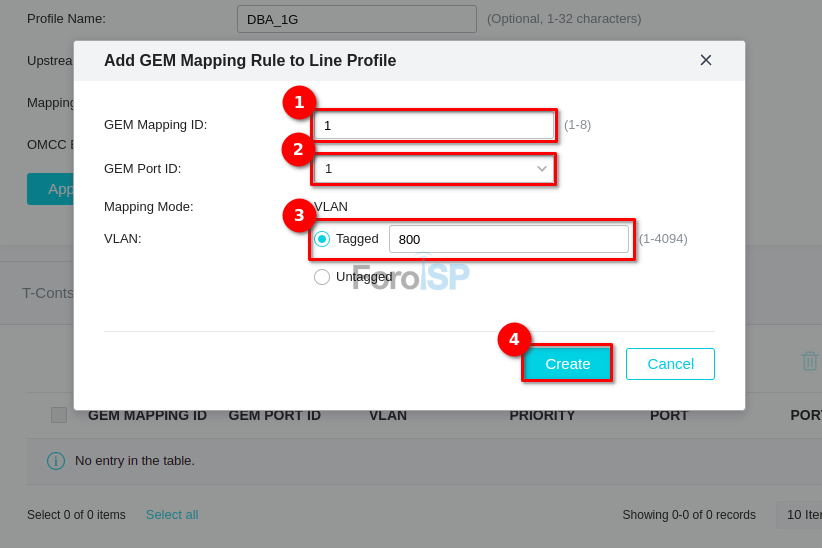Click the VLAN value field showing 800

pos(508,239)
